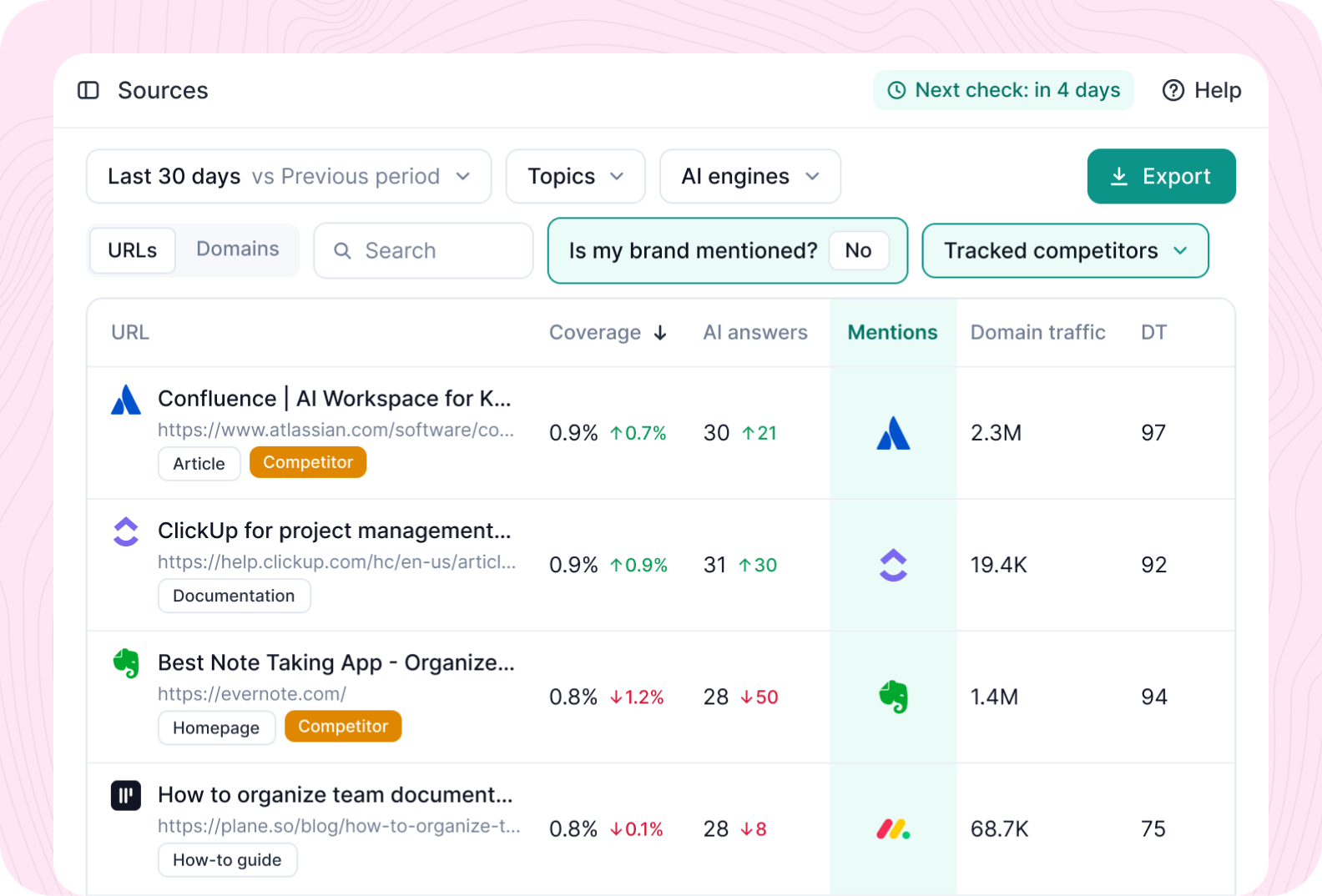Screen dimensions: 1322x896
Task: Click the Evernote icon in Mentions column
Action: pos(893,697)
